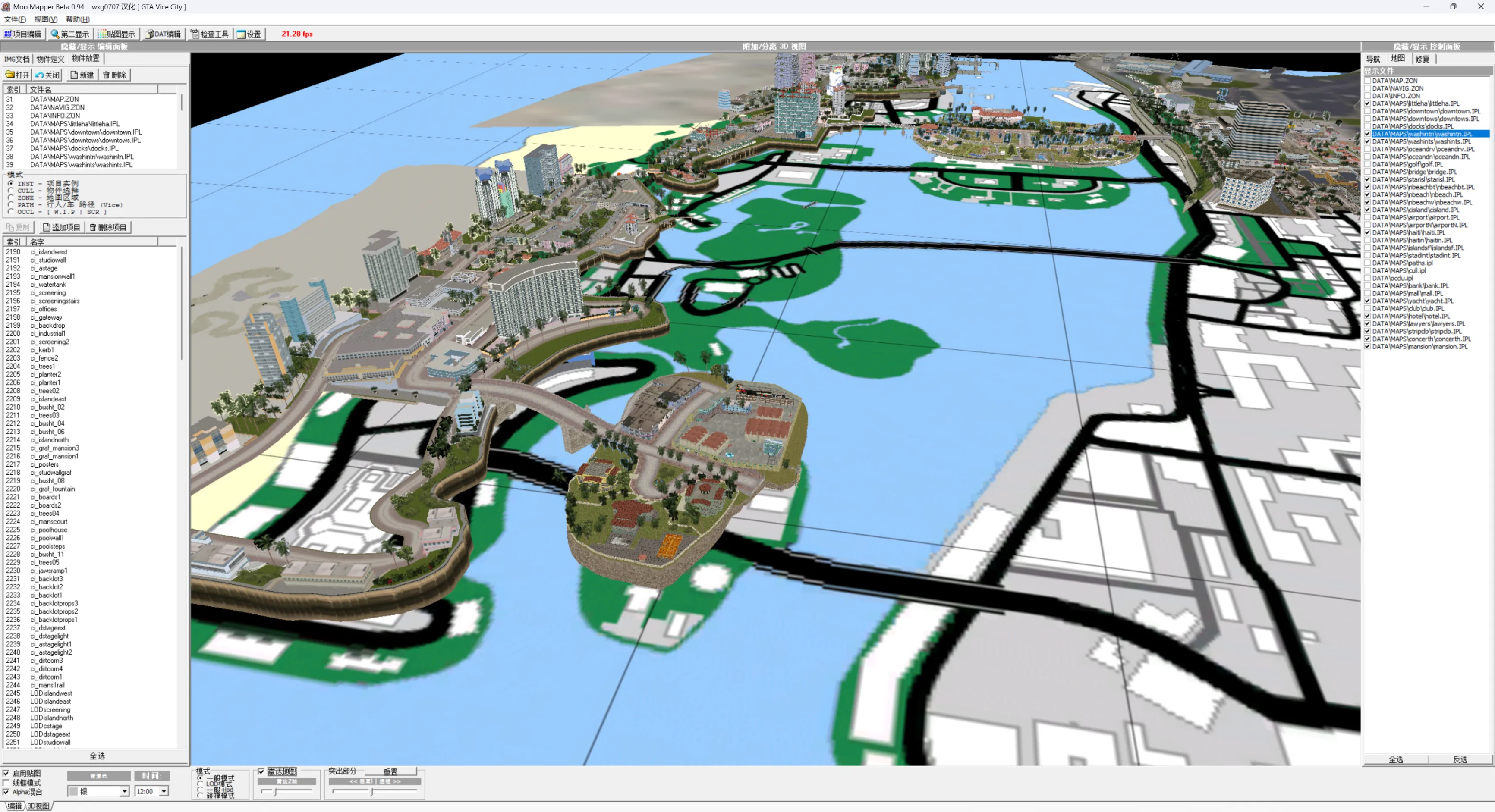Image resolution: width=1495 pixels, height=812 pixels.
Task: Open the 12:00 time dropdown
Action: pyautogui.click(x=164, y=792)
